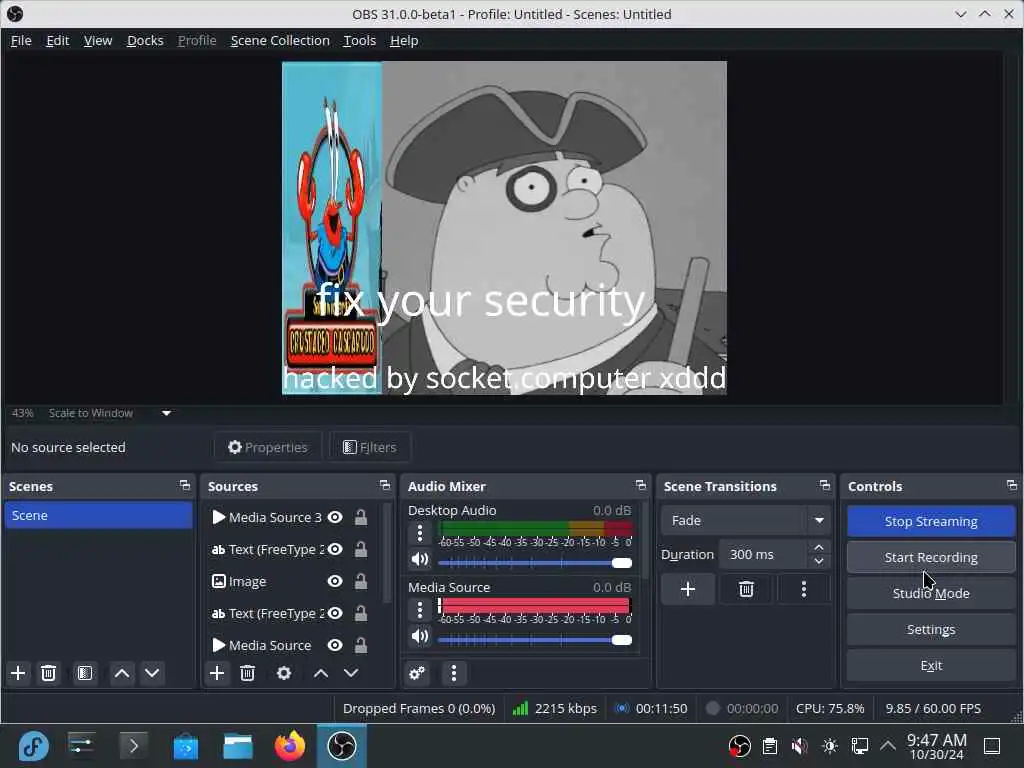Click the Properties button above docks

(268, 447)
